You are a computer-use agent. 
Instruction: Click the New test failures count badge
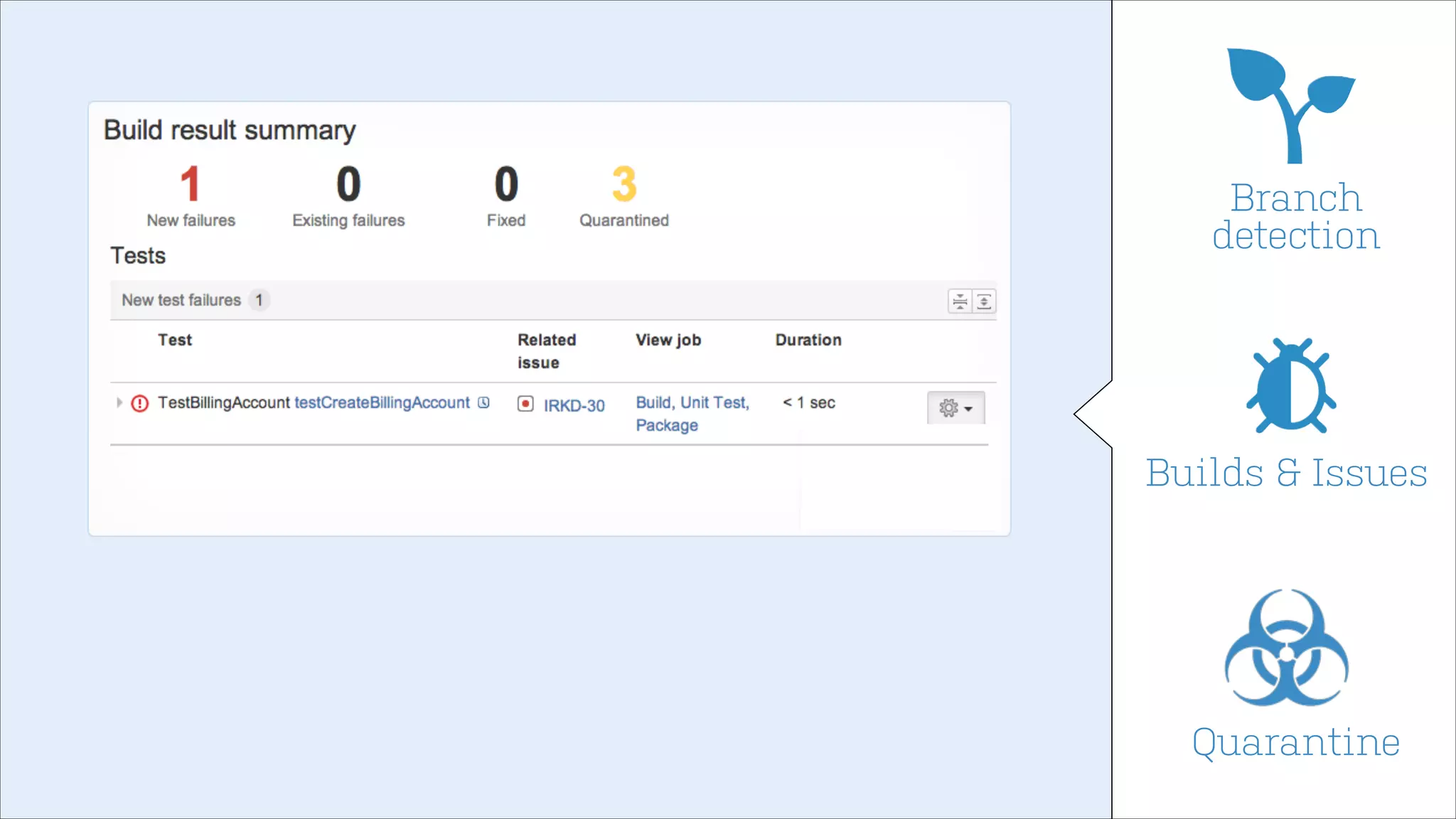click(x=259, y=300)
